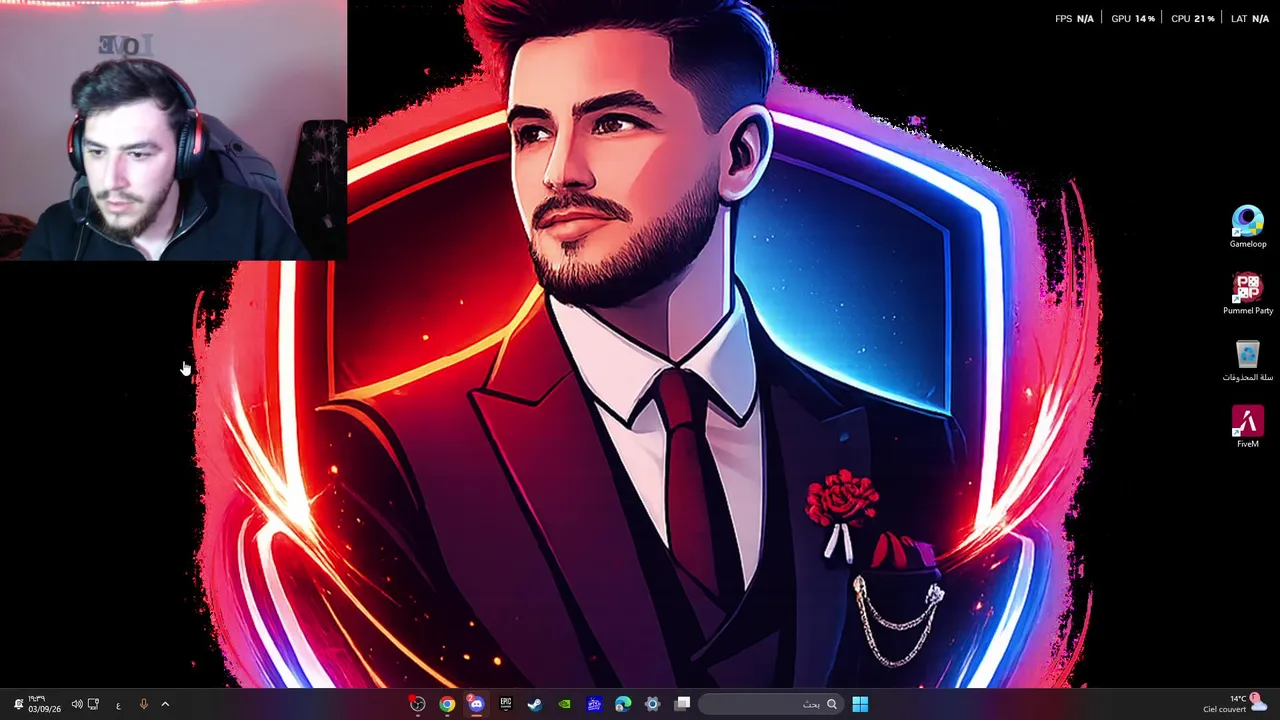
Task: Open OBS Studio from the taskbar
Action: (x=418, y=704)
